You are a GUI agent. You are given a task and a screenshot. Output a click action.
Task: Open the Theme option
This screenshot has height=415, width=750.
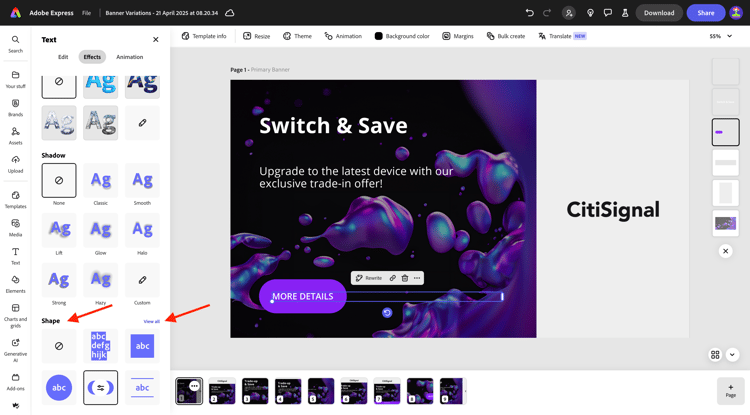coord(297,36)
